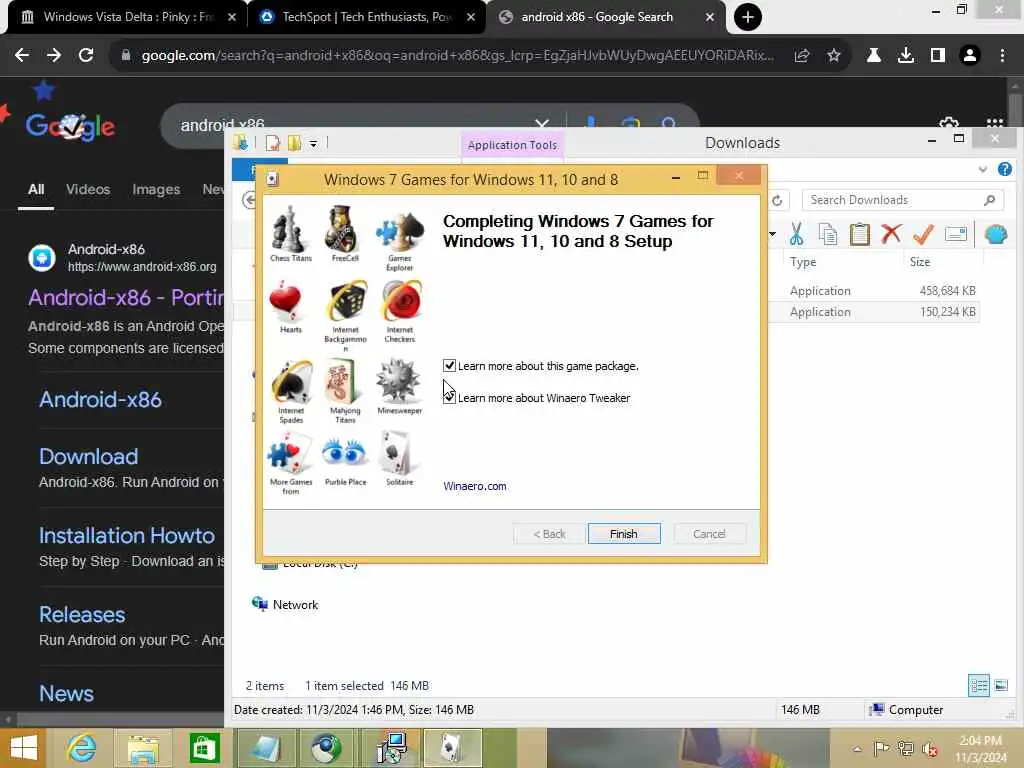This screenshot has width=1024, height=768.
Task: Click the Internet Checkers icon
Action: (x=400, y=302)
